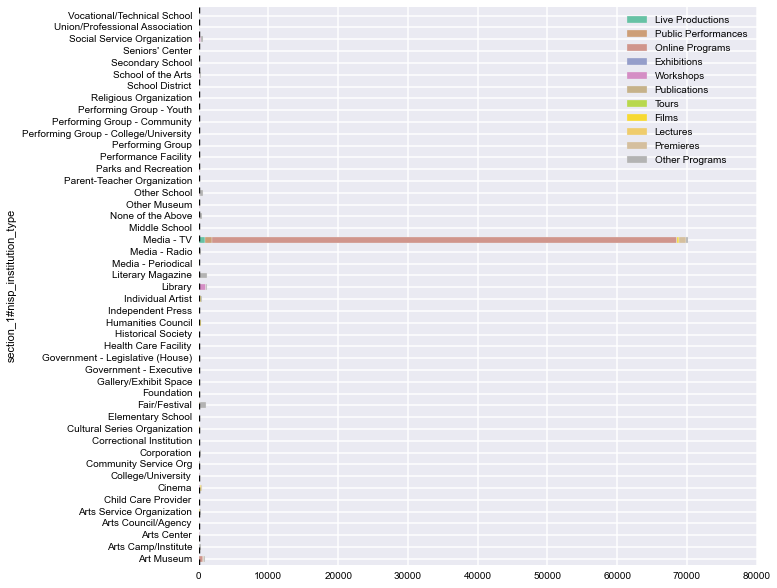The image size is (777, 588).
Task: Click the Workshops legend swatch
Action: (x=637, y=76)
